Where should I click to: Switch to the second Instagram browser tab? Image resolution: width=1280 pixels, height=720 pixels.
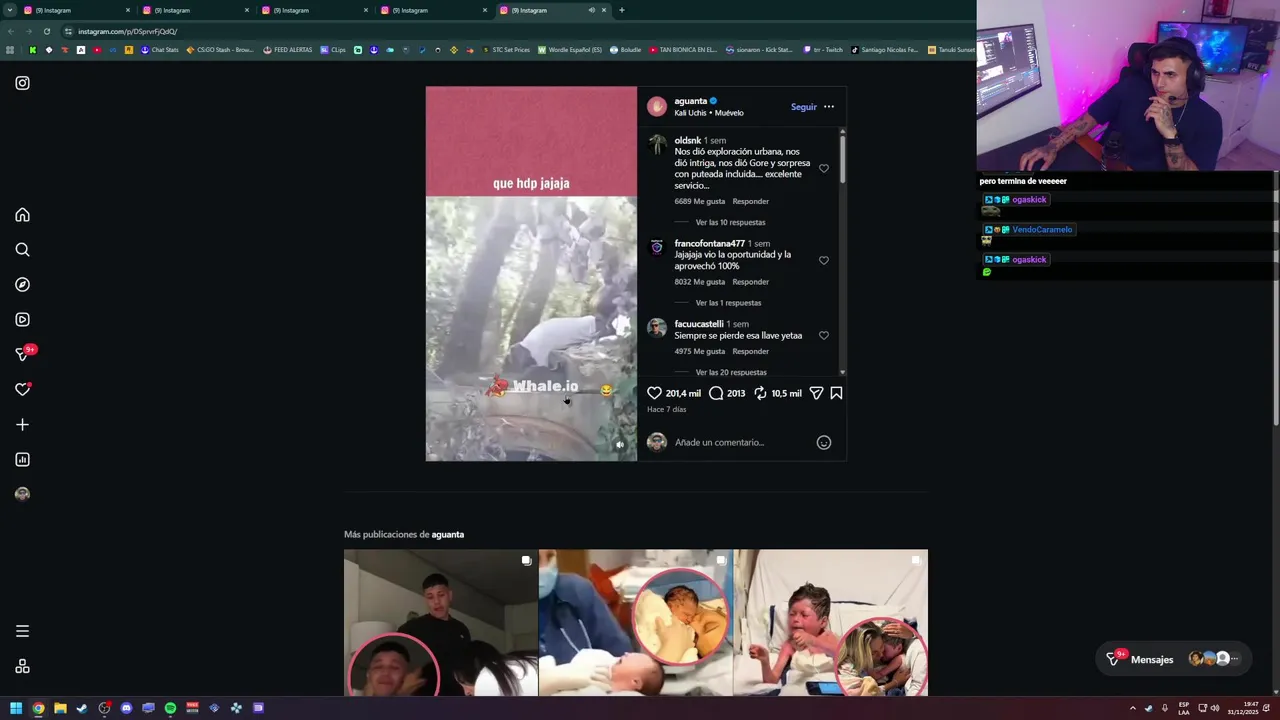[195, 10]
